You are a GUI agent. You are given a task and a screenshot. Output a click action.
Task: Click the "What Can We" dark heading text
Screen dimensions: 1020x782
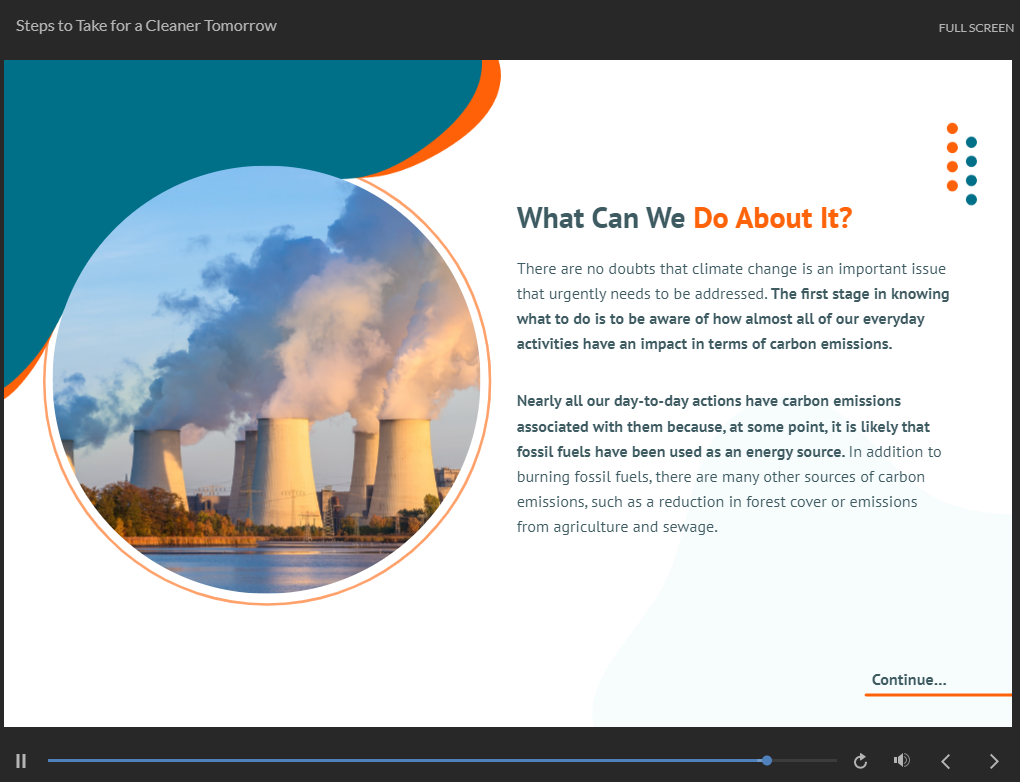pyautogui.click(x=601, y=218)
